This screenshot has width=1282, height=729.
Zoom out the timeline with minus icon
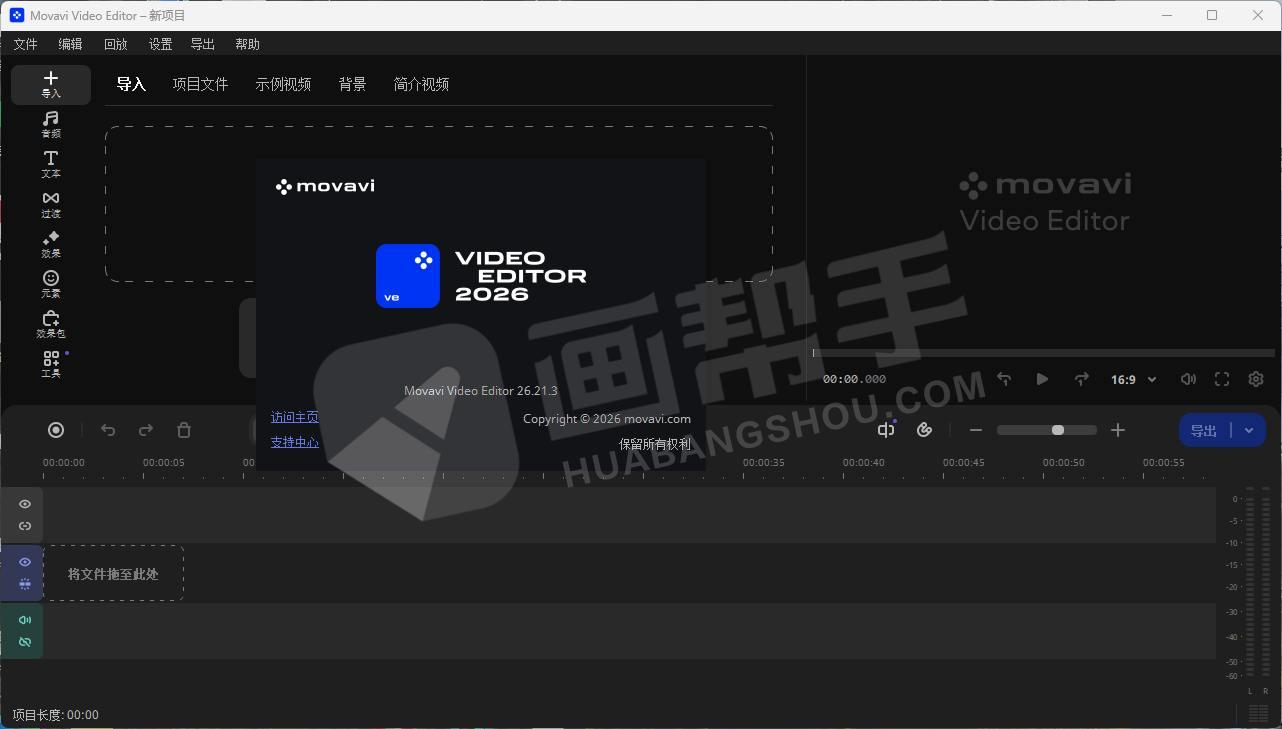(x=976, y=430)
